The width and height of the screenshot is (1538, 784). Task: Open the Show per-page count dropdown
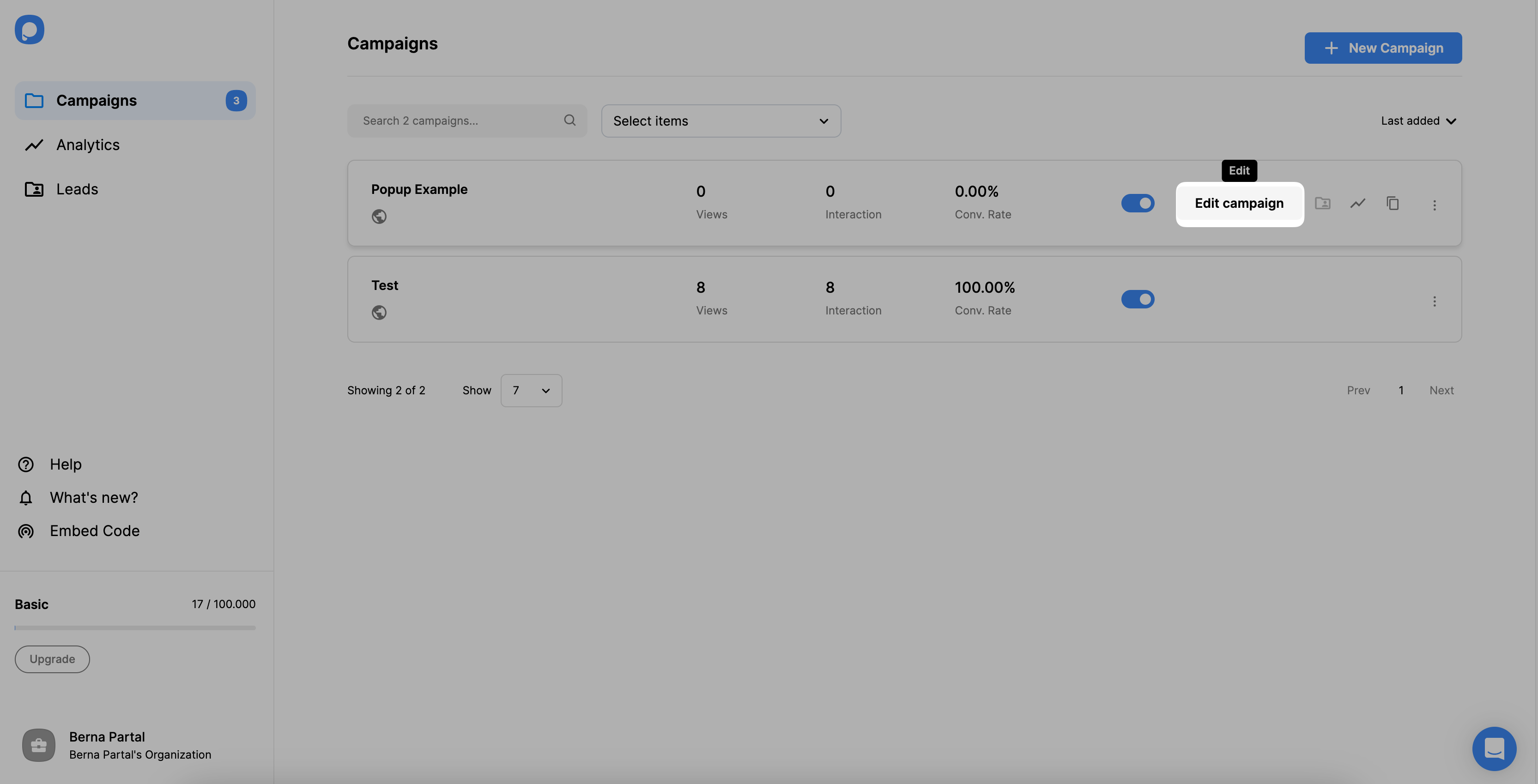pyautogui.click(x=530, y=390)
